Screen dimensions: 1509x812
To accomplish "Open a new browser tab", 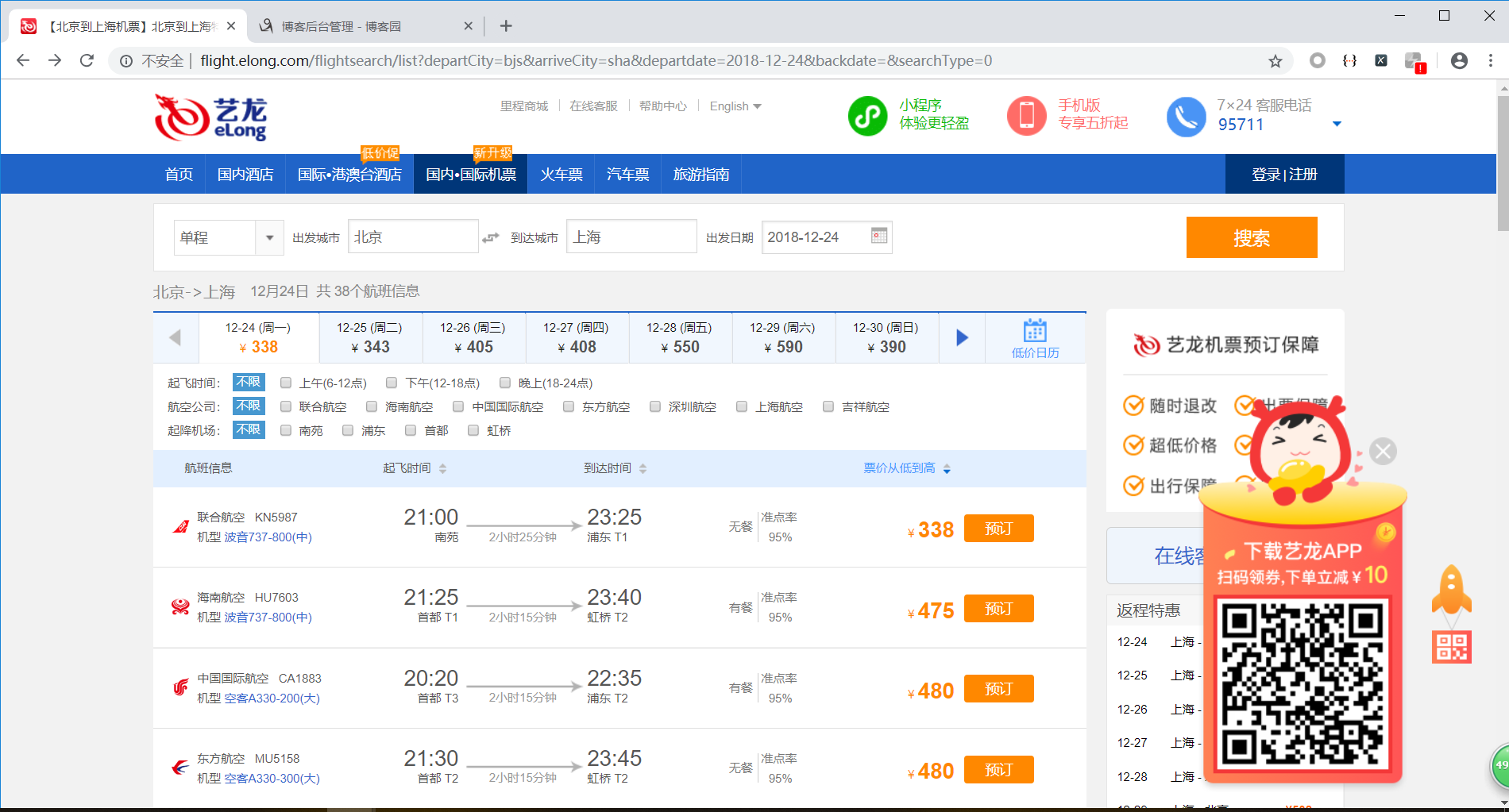I will pyautogui.click(x=506, y=26).
